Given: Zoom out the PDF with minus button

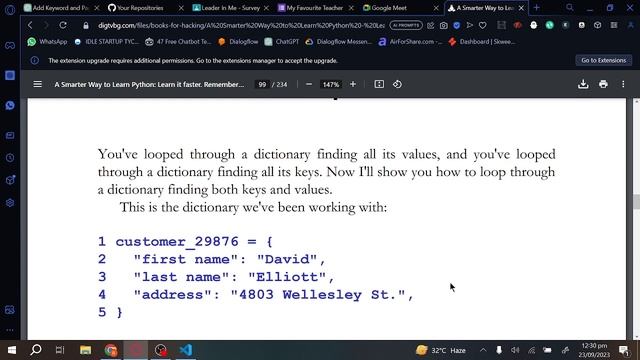Looking at the screenshot, I should tap(309, 84).
